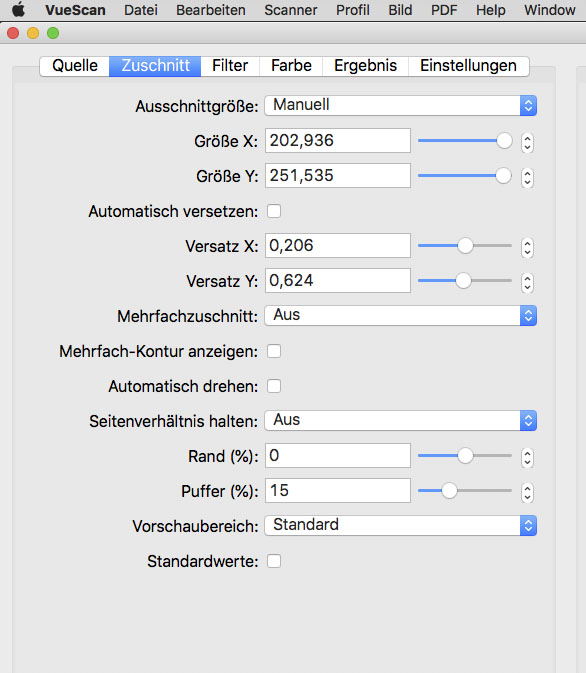Expand the Mehrfachzuschnitt dropdown

point(401,315)
